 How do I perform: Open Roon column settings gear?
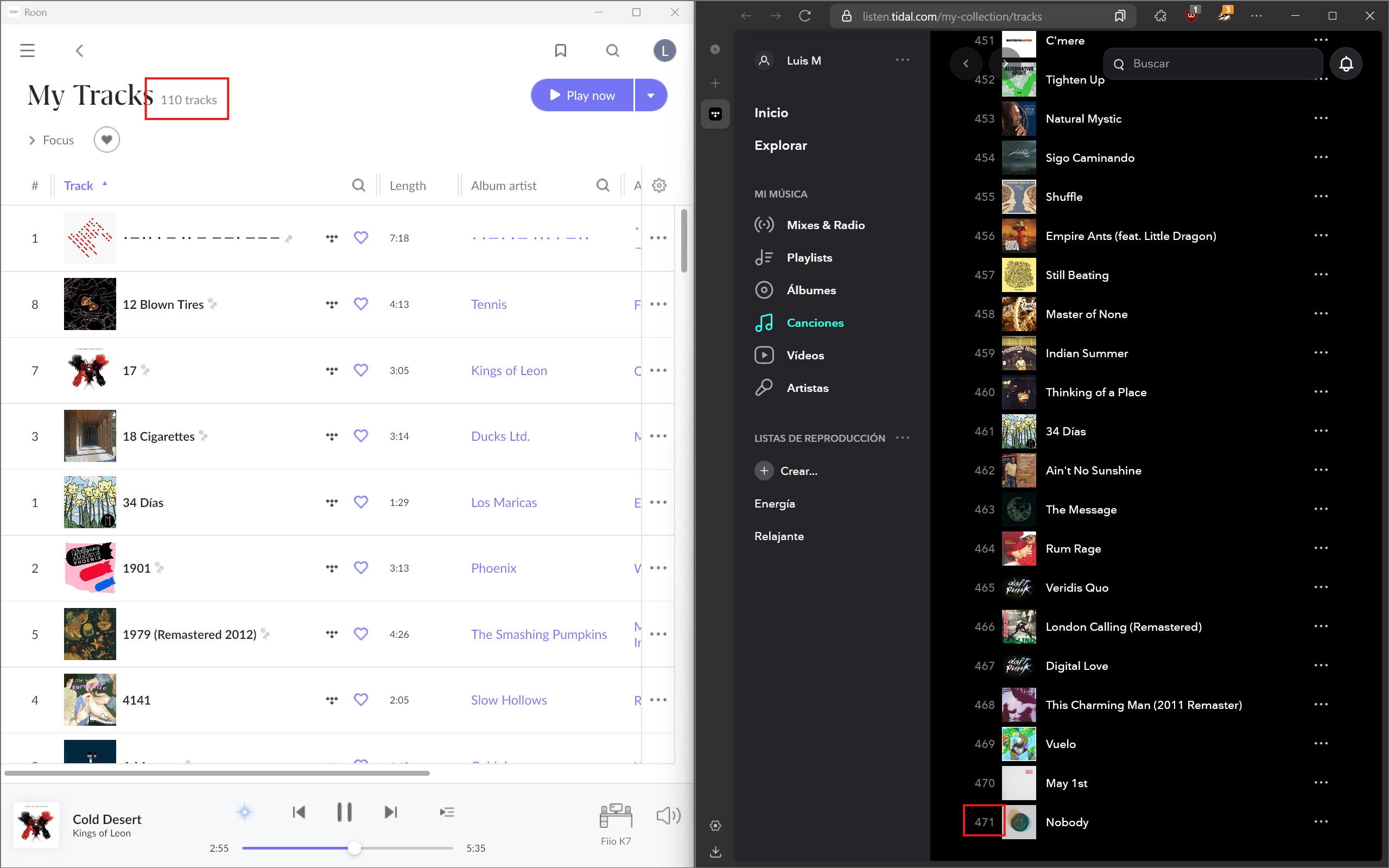pos(659,186)
